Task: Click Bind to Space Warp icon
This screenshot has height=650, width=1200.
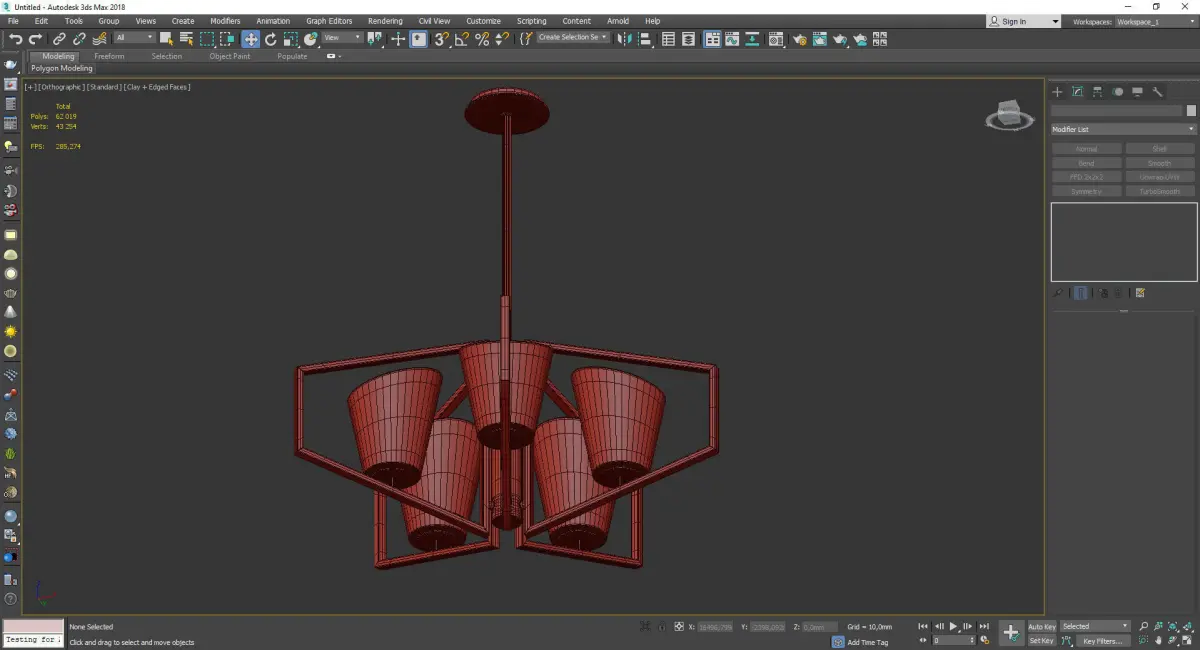Action: (x=100, y=39)
